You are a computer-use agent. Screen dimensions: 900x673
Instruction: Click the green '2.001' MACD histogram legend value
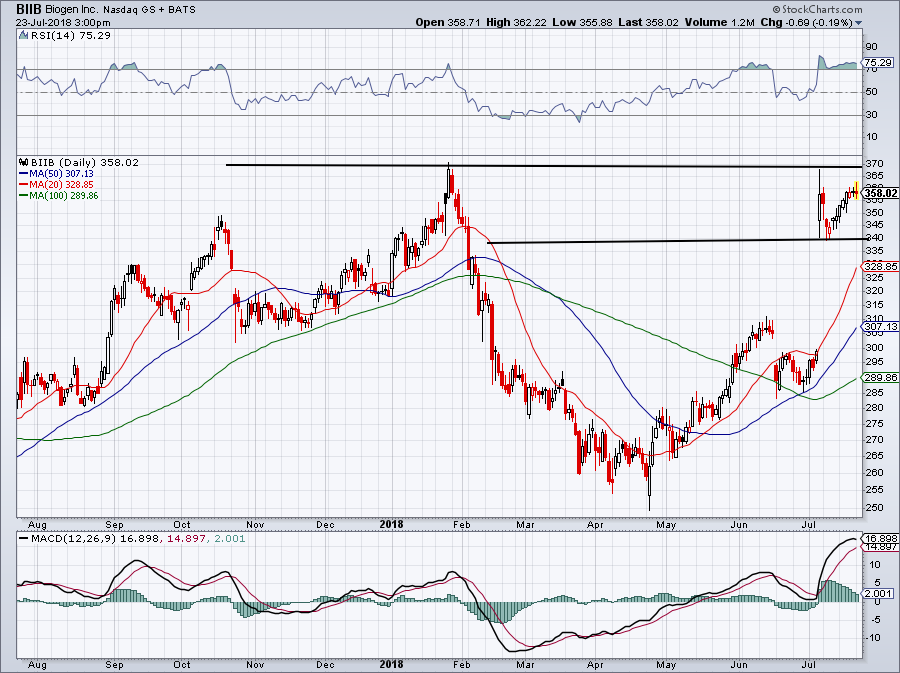click(x=229, y=539)
